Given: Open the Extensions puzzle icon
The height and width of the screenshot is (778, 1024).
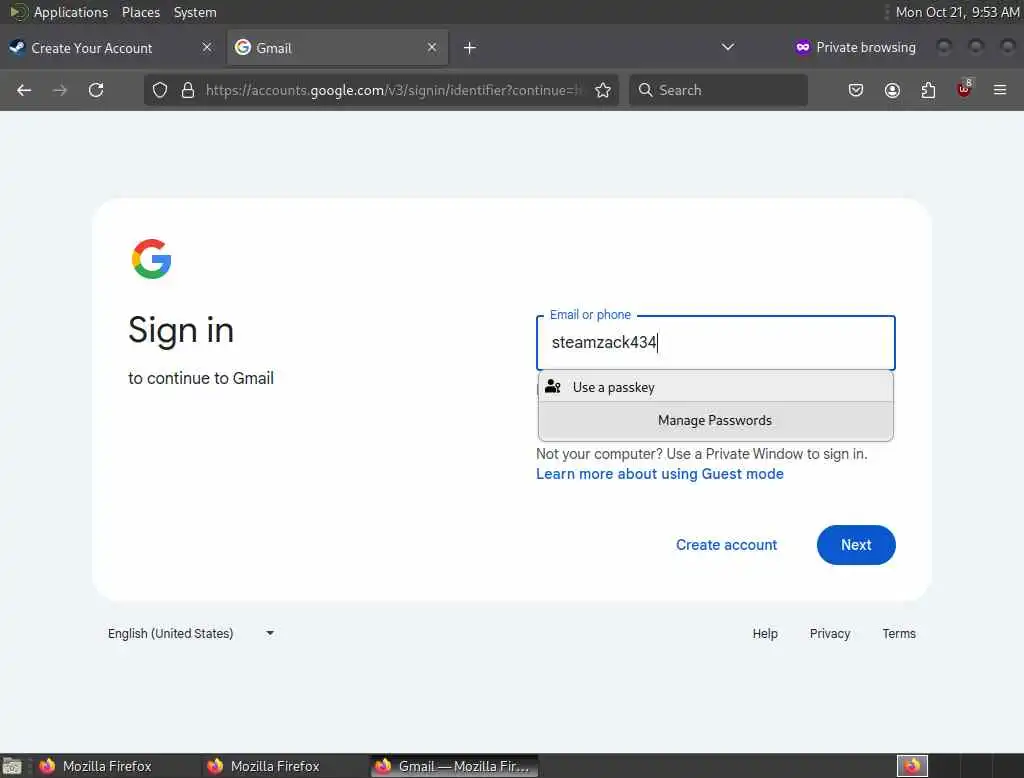Looking at the screenshot, I should coord(928,90).
